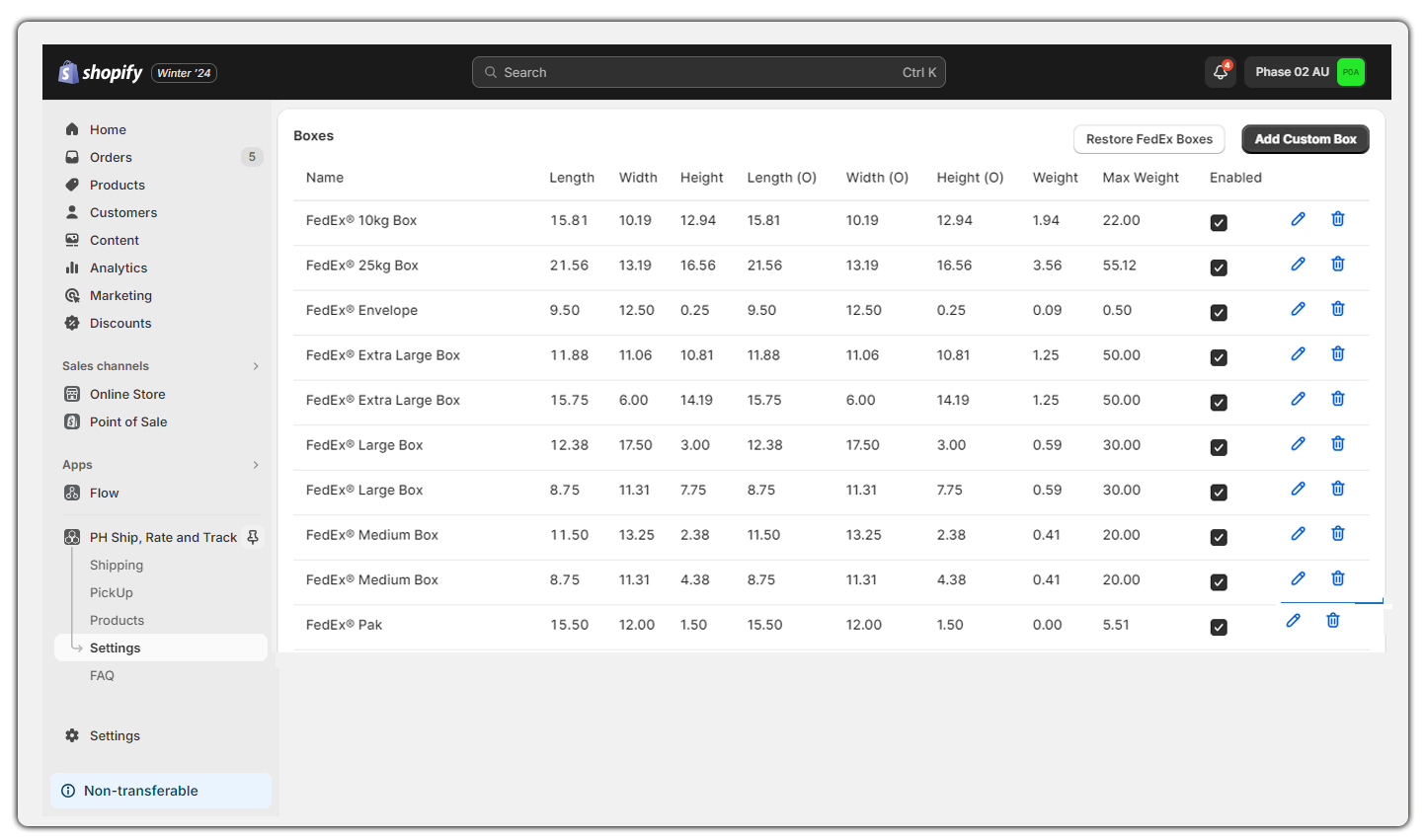This screenshot has height=840, width=1426.
Task: Delete the Medium Box with length 11.50
Action: pyautogui.click(x=1337, y=533)
